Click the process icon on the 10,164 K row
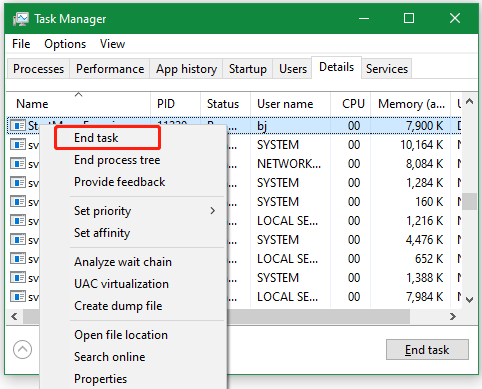The width and height of the screenshot is (482, 389). pyautogui.click(x=18, y=145)
